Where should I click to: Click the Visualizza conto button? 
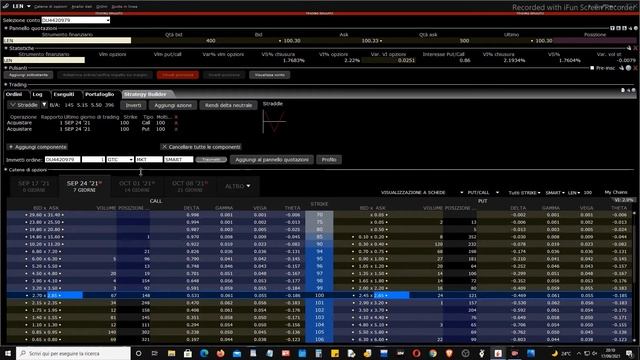point(269,75)
